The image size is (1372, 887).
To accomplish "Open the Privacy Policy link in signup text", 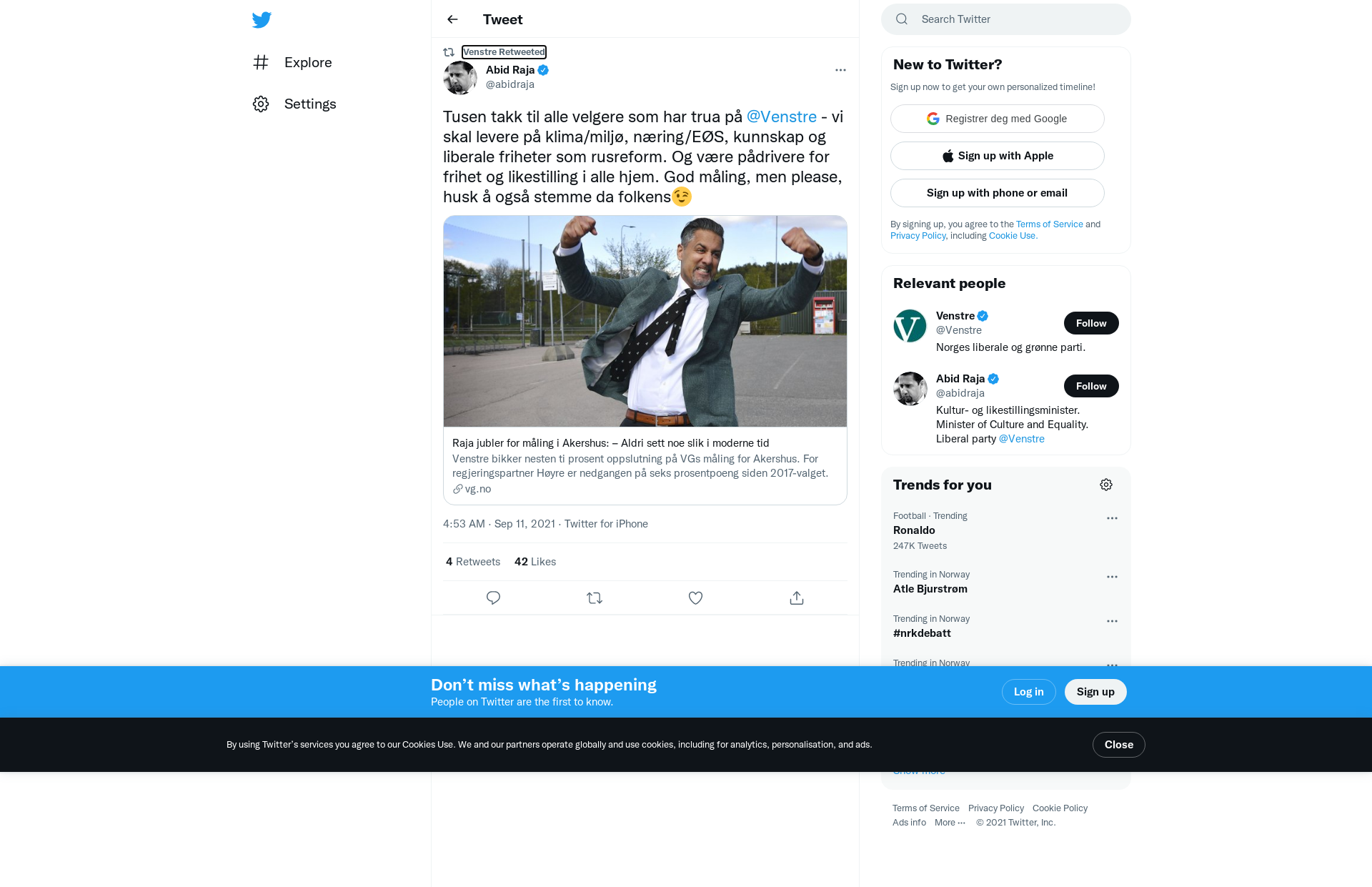I will coord(918,236).
